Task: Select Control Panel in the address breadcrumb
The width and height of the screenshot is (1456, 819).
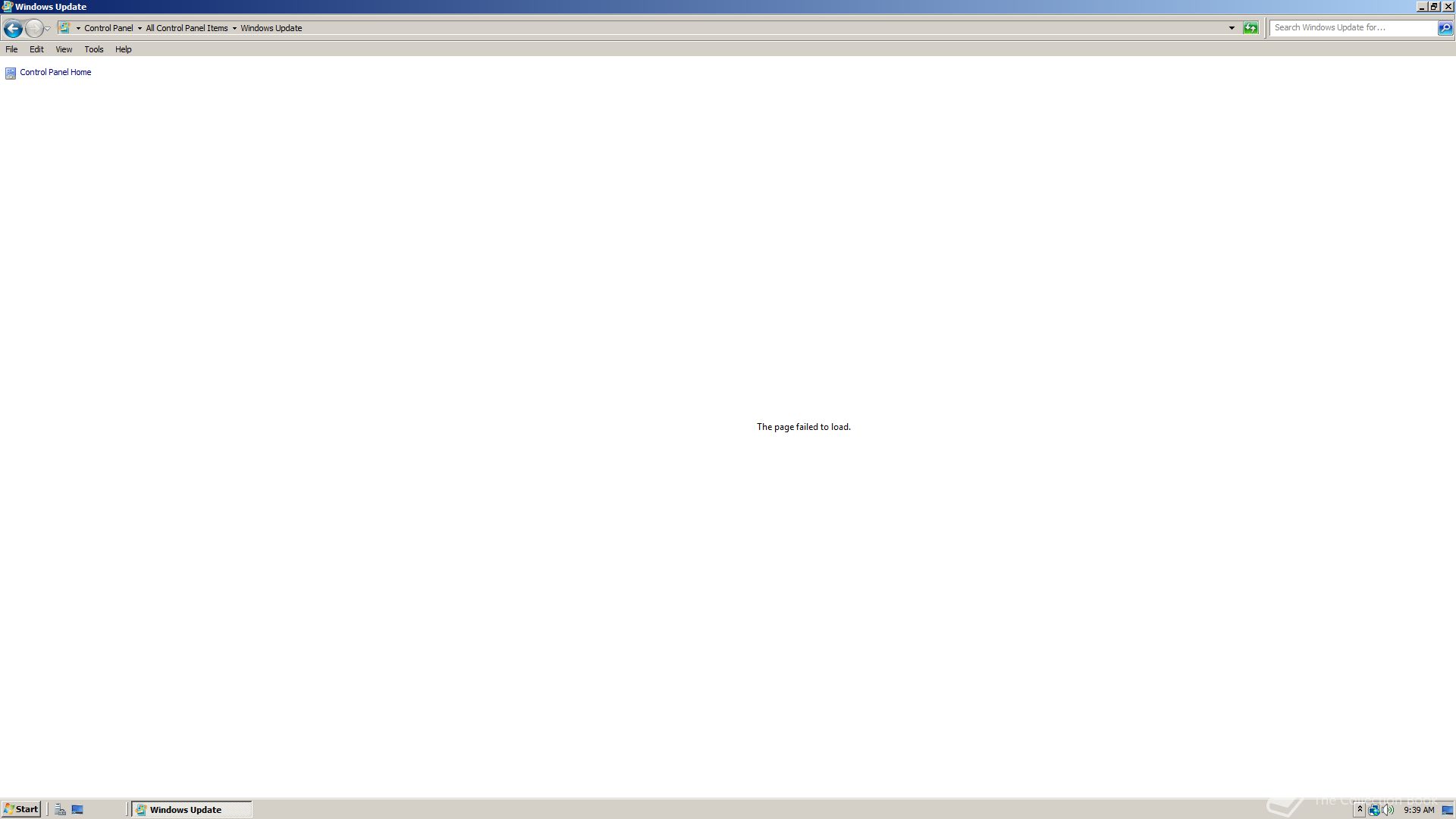Action: pyautogui.click(x=108, y=28)
